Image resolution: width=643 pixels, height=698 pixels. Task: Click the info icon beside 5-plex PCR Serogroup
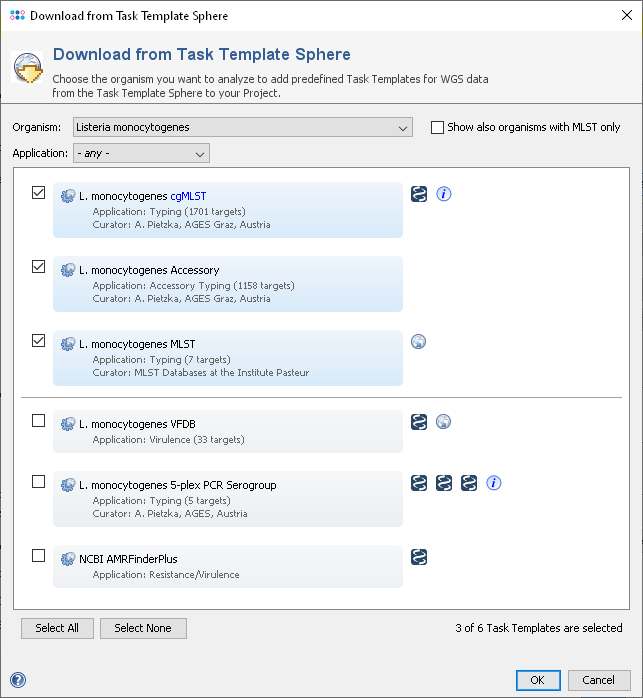pos(494,484)
